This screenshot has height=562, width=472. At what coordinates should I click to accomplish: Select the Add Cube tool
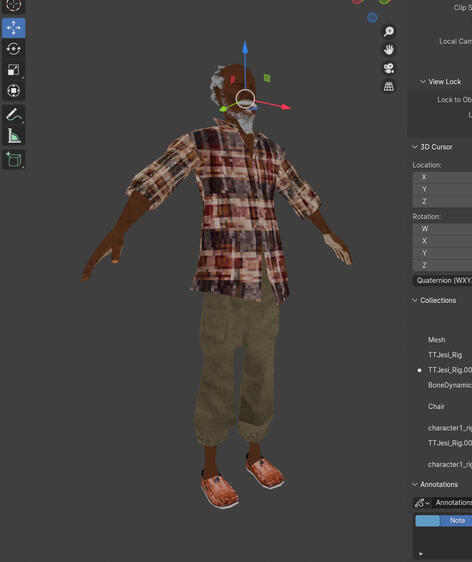pyautogui.click(x=14, y=159)
